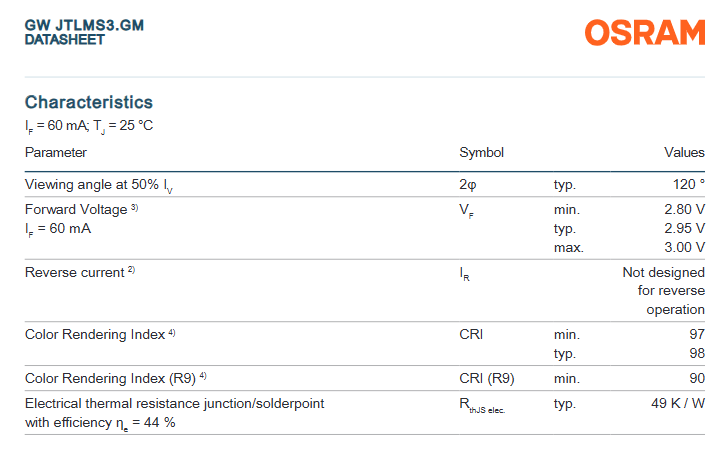Click the Values column header
This screenshot has width=726, height=455.
684,153
